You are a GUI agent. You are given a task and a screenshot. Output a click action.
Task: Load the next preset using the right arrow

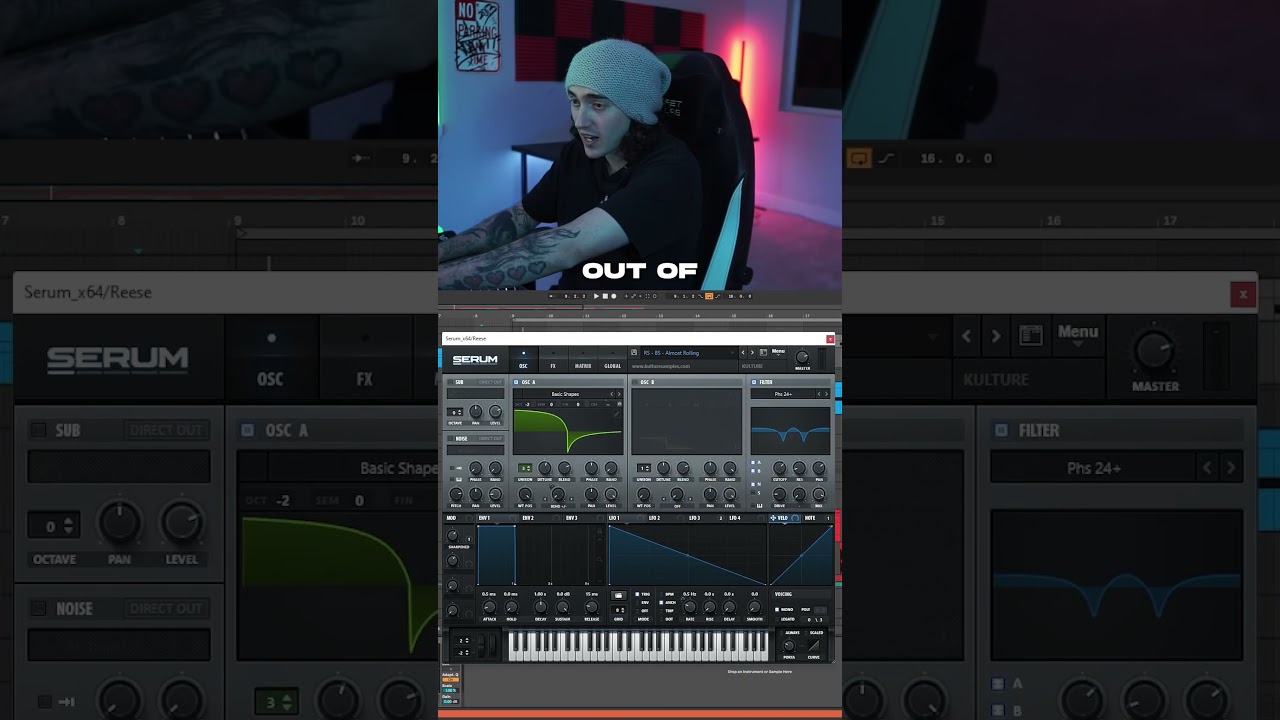pyautogui.click(x=752, y=353)
